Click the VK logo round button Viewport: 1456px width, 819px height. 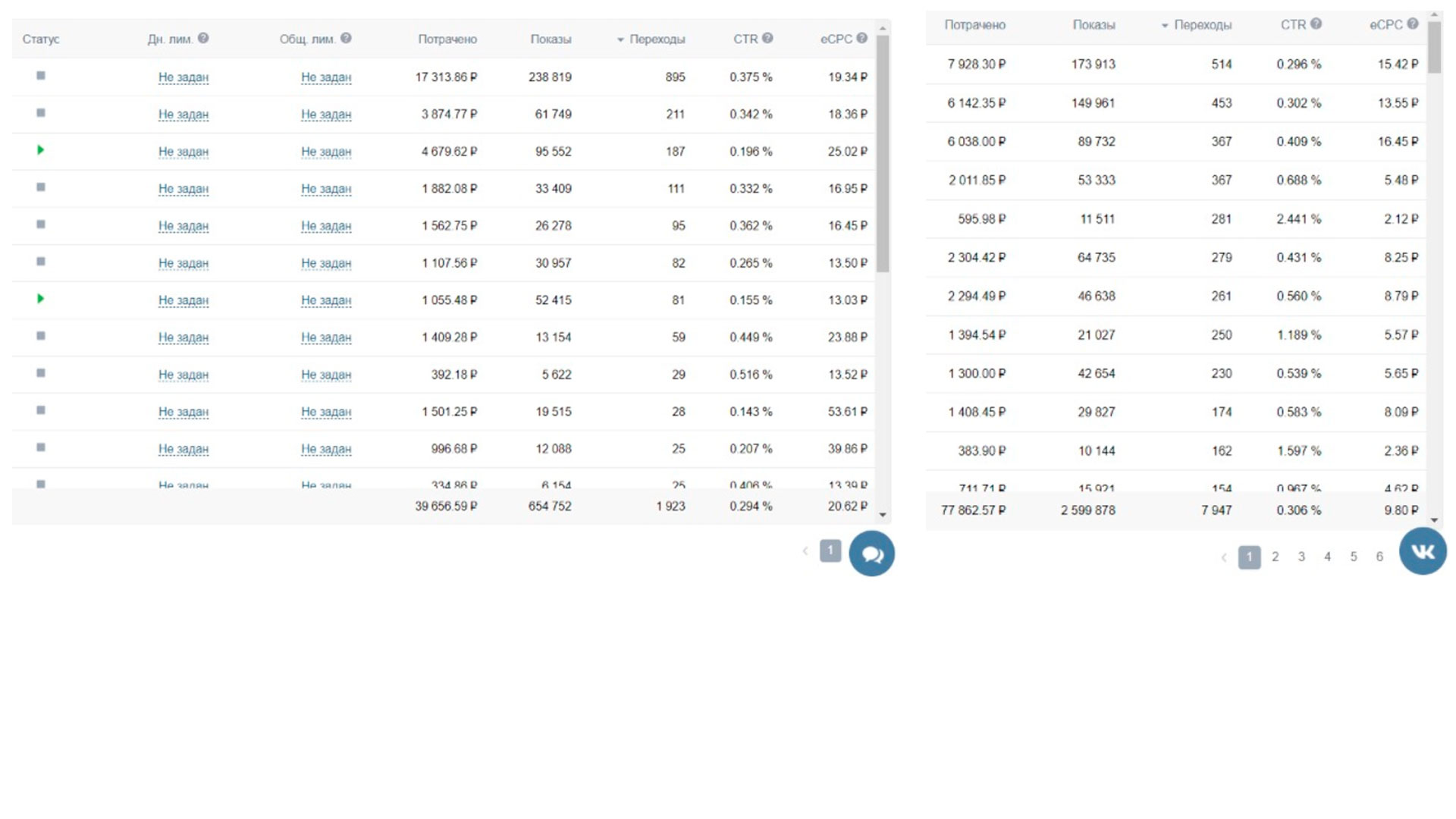1423,551
